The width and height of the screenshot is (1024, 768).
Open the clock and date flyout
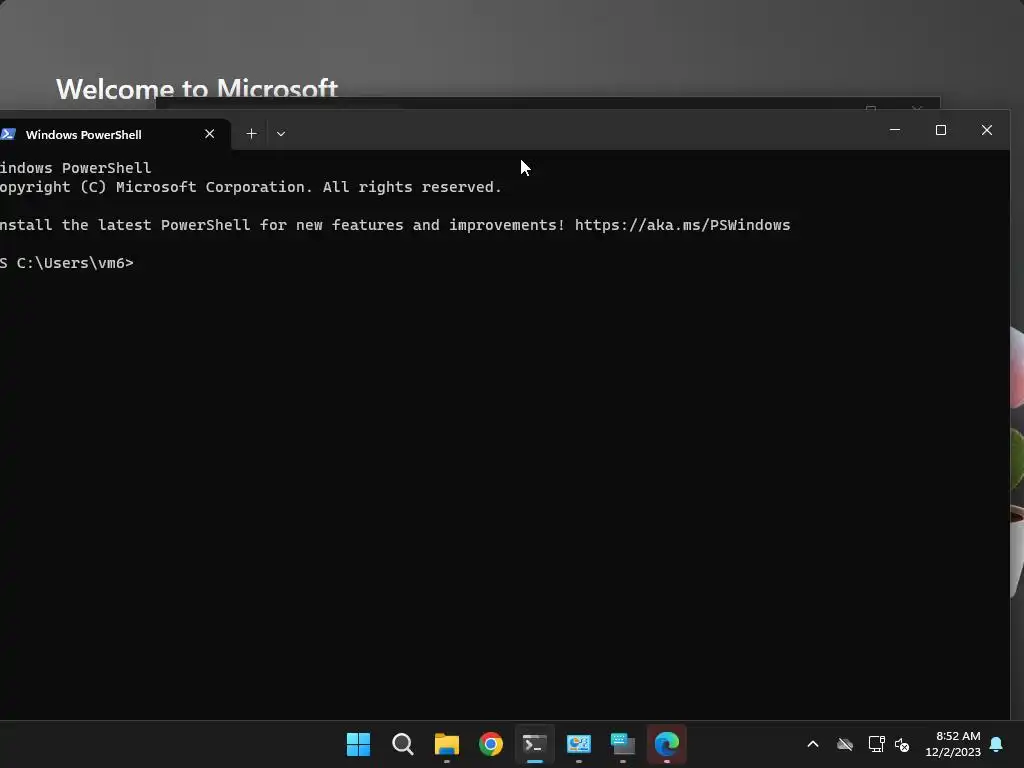point(953,744)
